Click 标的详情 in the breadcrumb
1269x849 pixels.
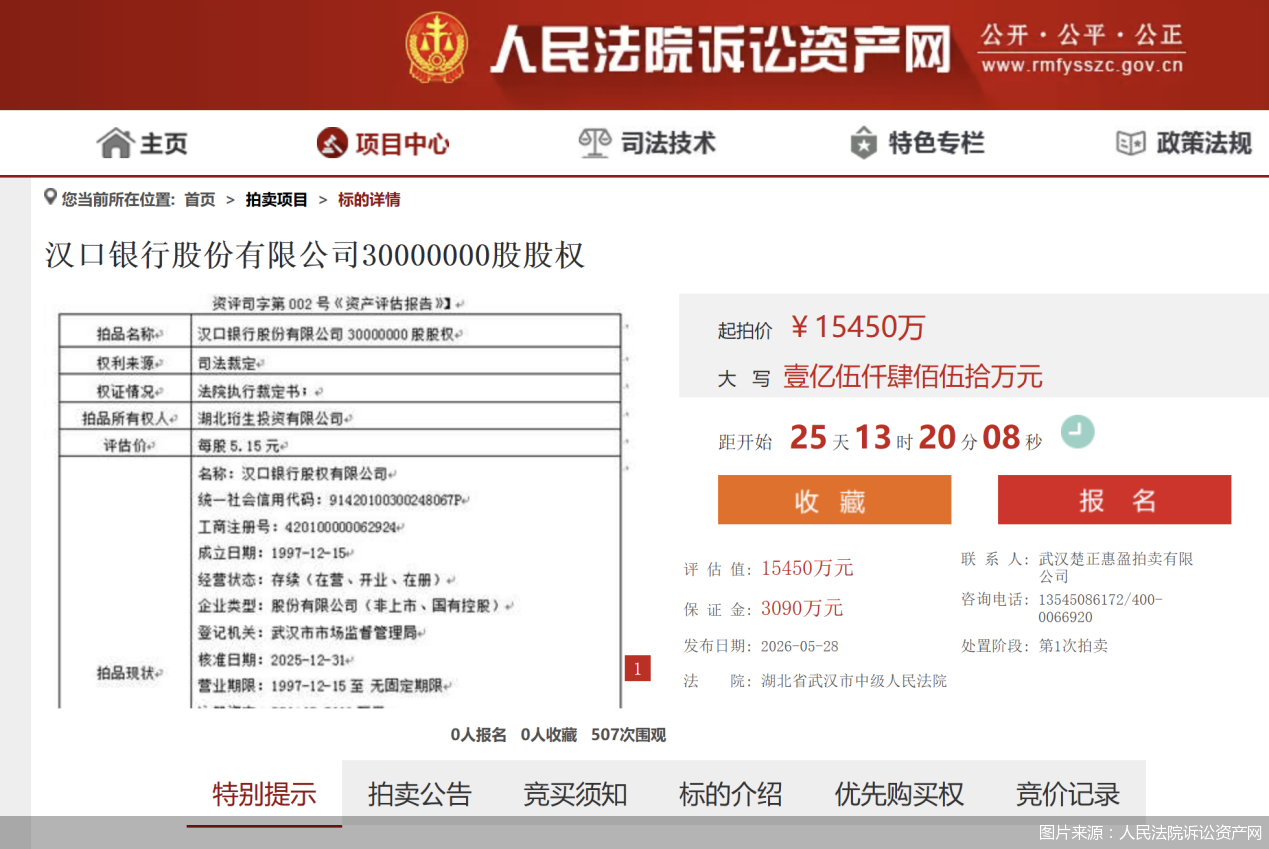click(x=369, y=200)
